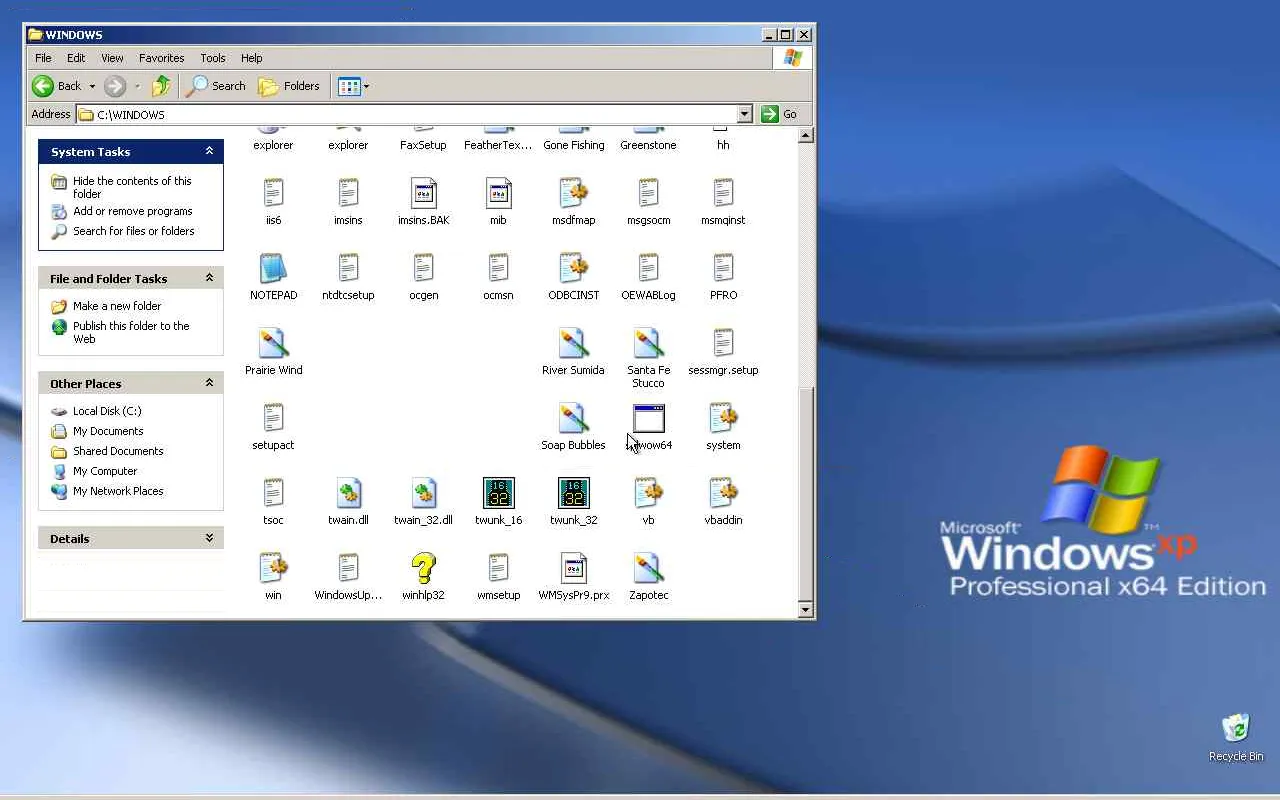Navigate to Local Disk (C:)
The height and width of the screenshot is (800, 1280).
pyautogui.click(x=107, y=411)
